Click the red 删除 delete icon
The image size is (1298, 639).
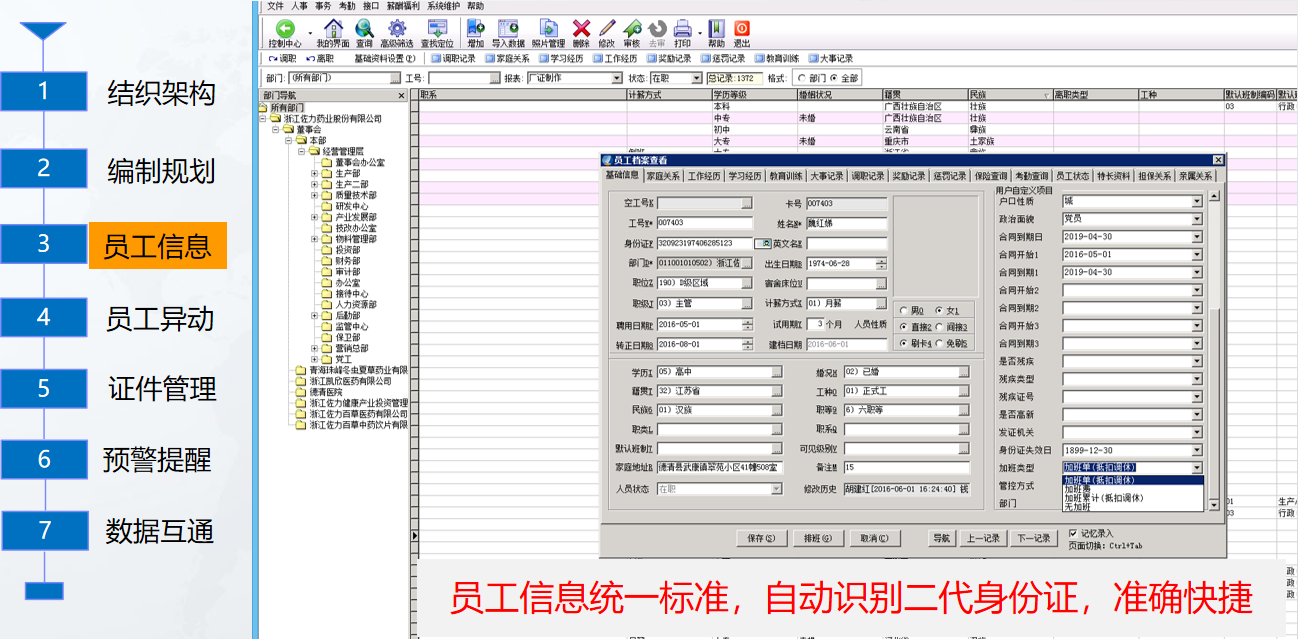click(581, 31)
